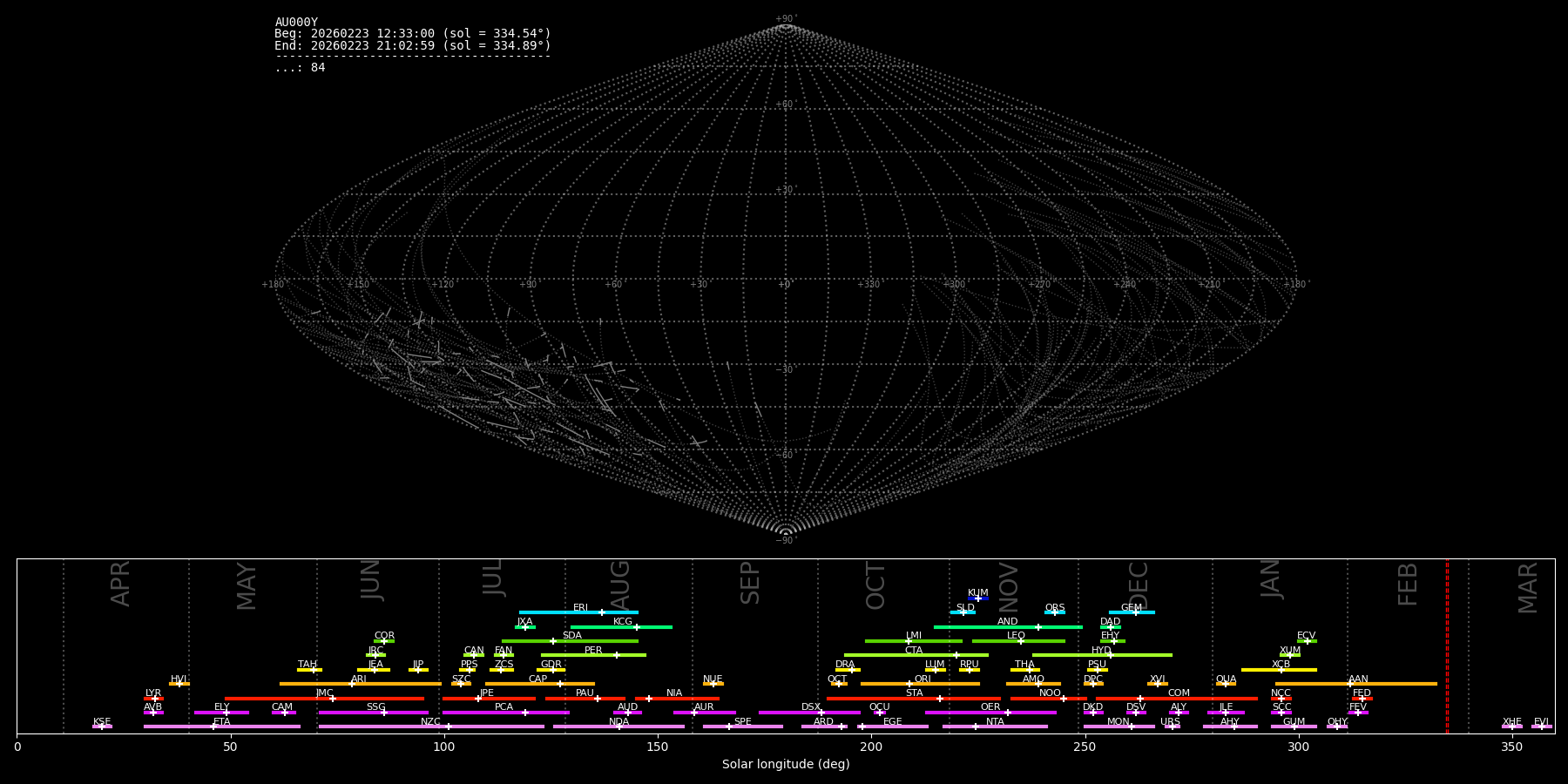Image resolution: width=1568 pixels, height=784 pixels.
Task: Select the lime CTA activity bar
Action: tap(916, 655)
